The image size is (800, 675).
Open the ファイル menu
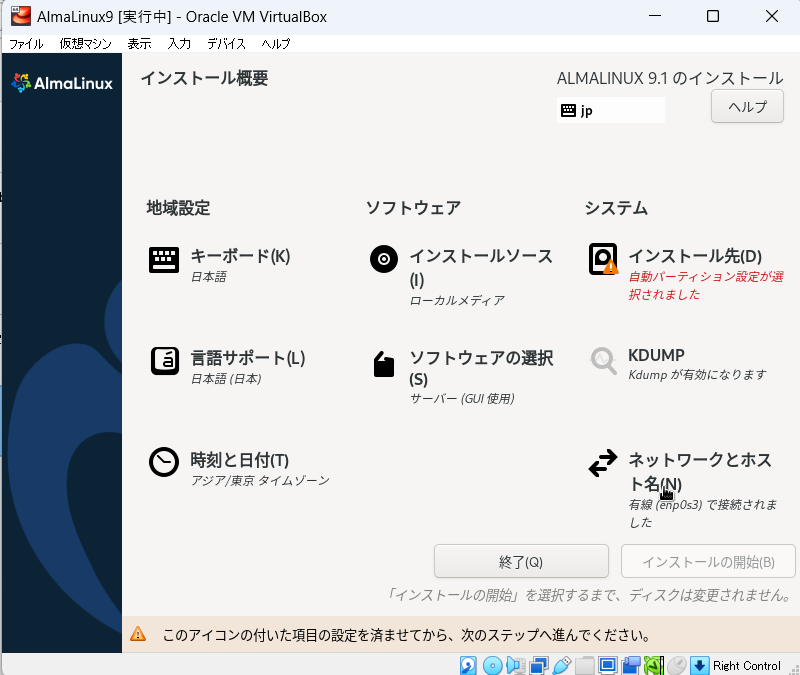coord(26,44)
